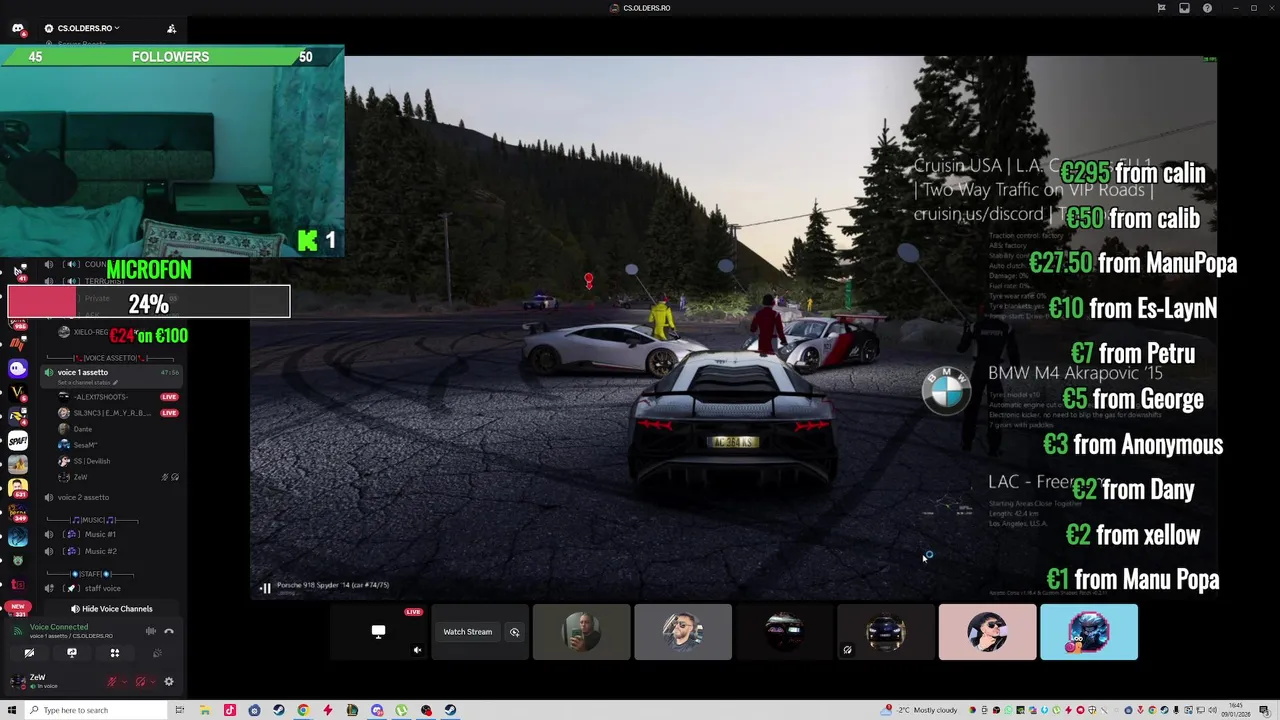This screenshot has width=1280, height=720.
Task: Click Hide Voice Channels button
Action: (x=112, y=609)
